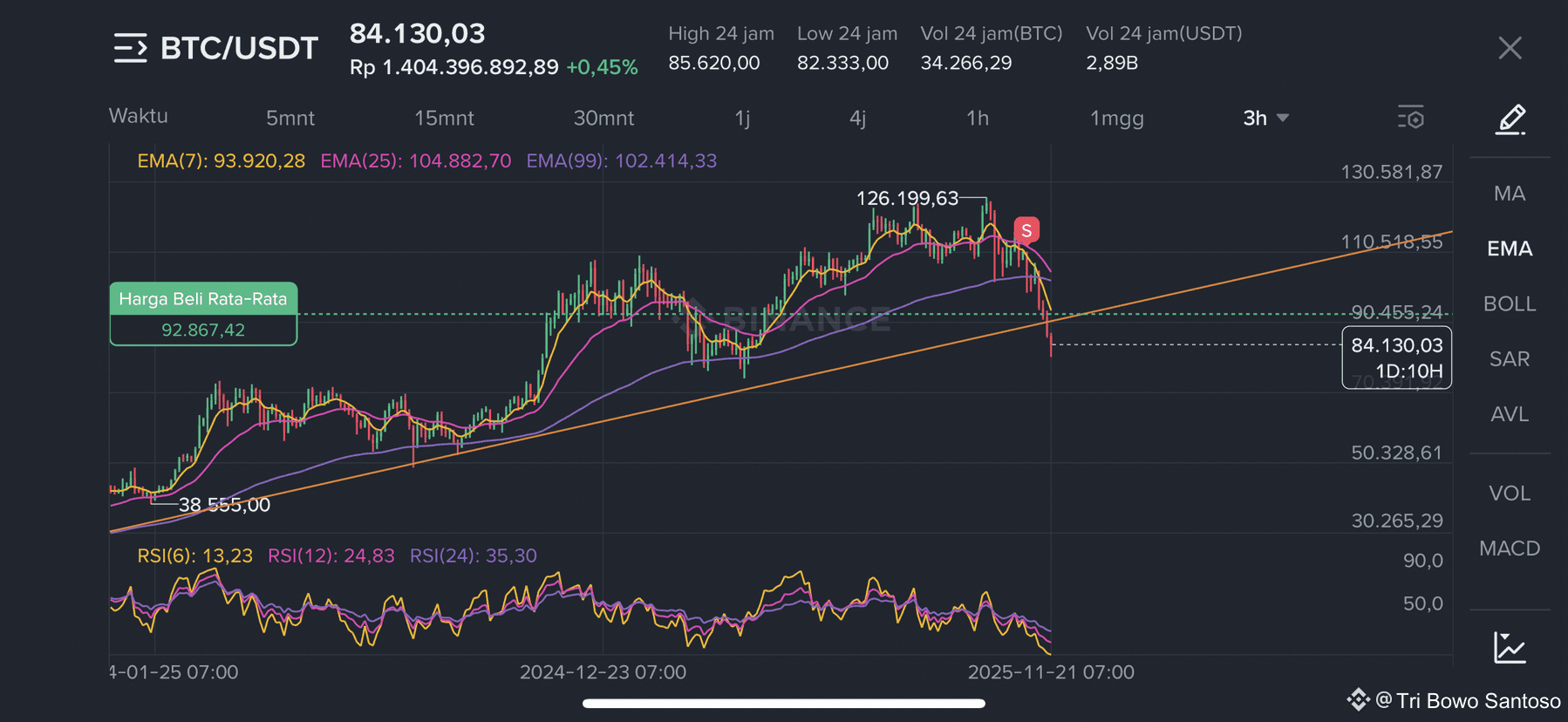The width and height of the screenshot is (1568, 722).
Task: Tap the Rp 1.404.396.892,89 converted price
Action: coord(454,67)
